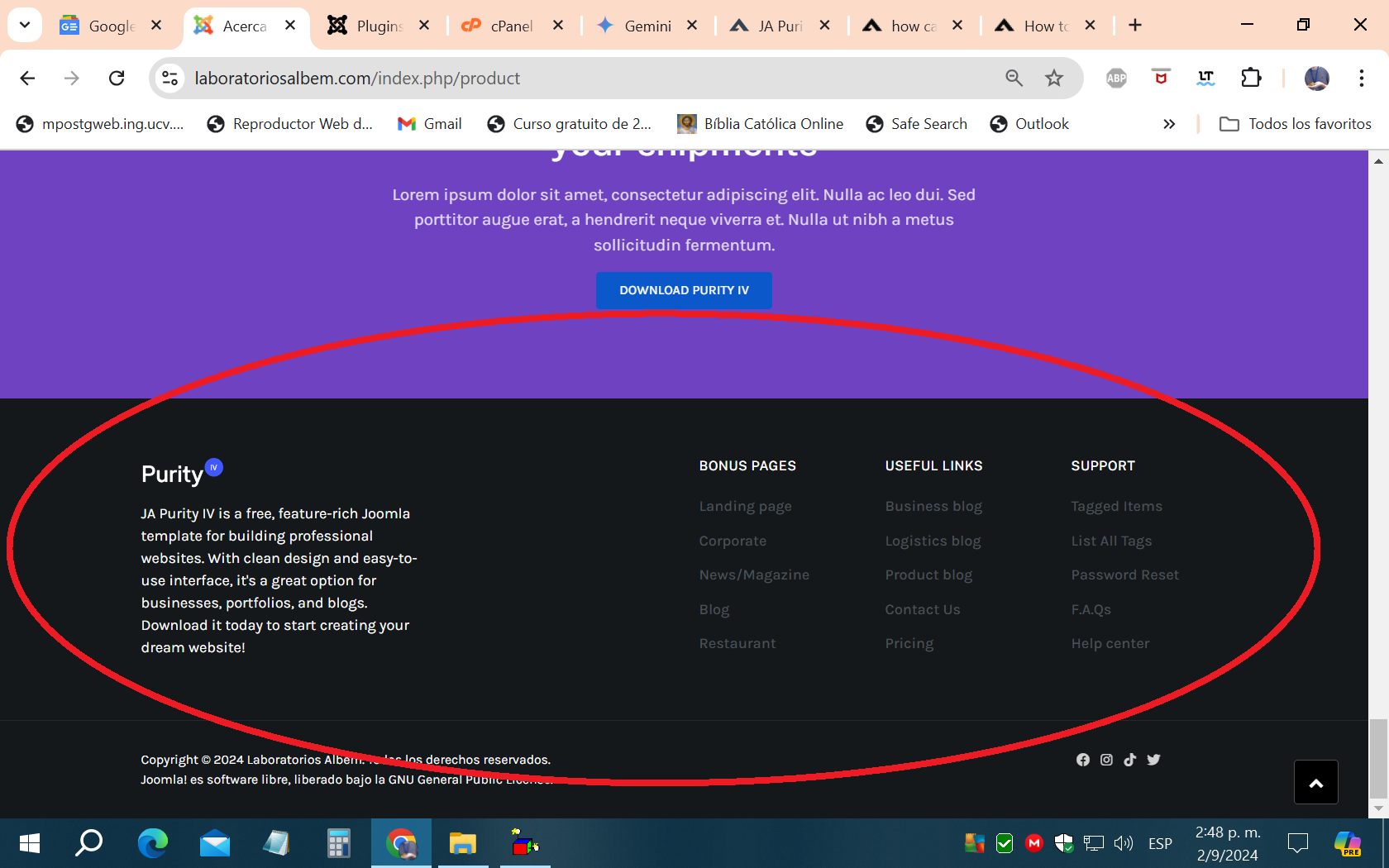Open the Gmail bookmark
Viewport: 1389px width, 868px height.
tap(430, 124)
